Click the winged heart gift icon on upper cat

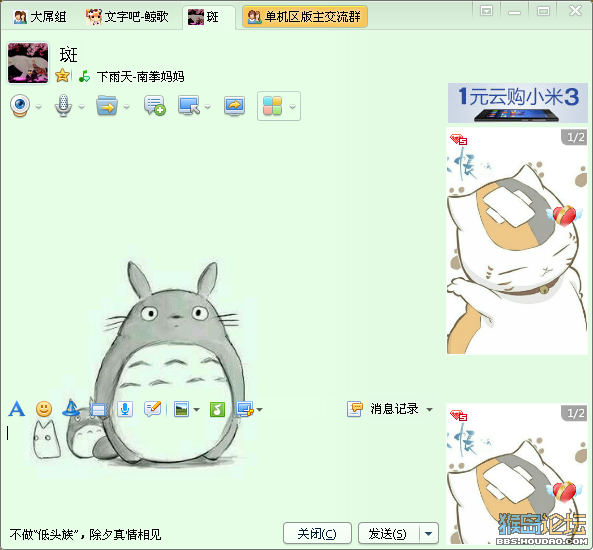(564, 216)
